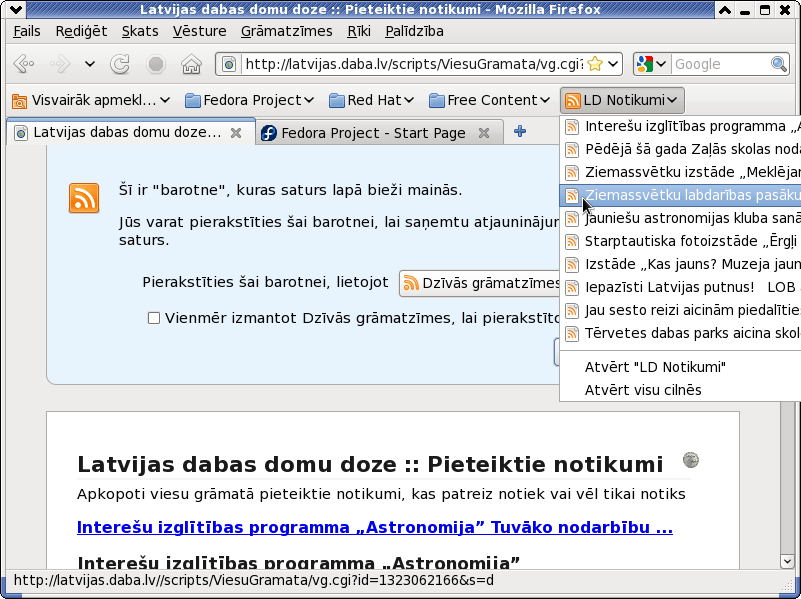Open feed item Iepazīsti Latvijas putnus!
Viewport: 801px width, 599px height.
tap(681, 287)
